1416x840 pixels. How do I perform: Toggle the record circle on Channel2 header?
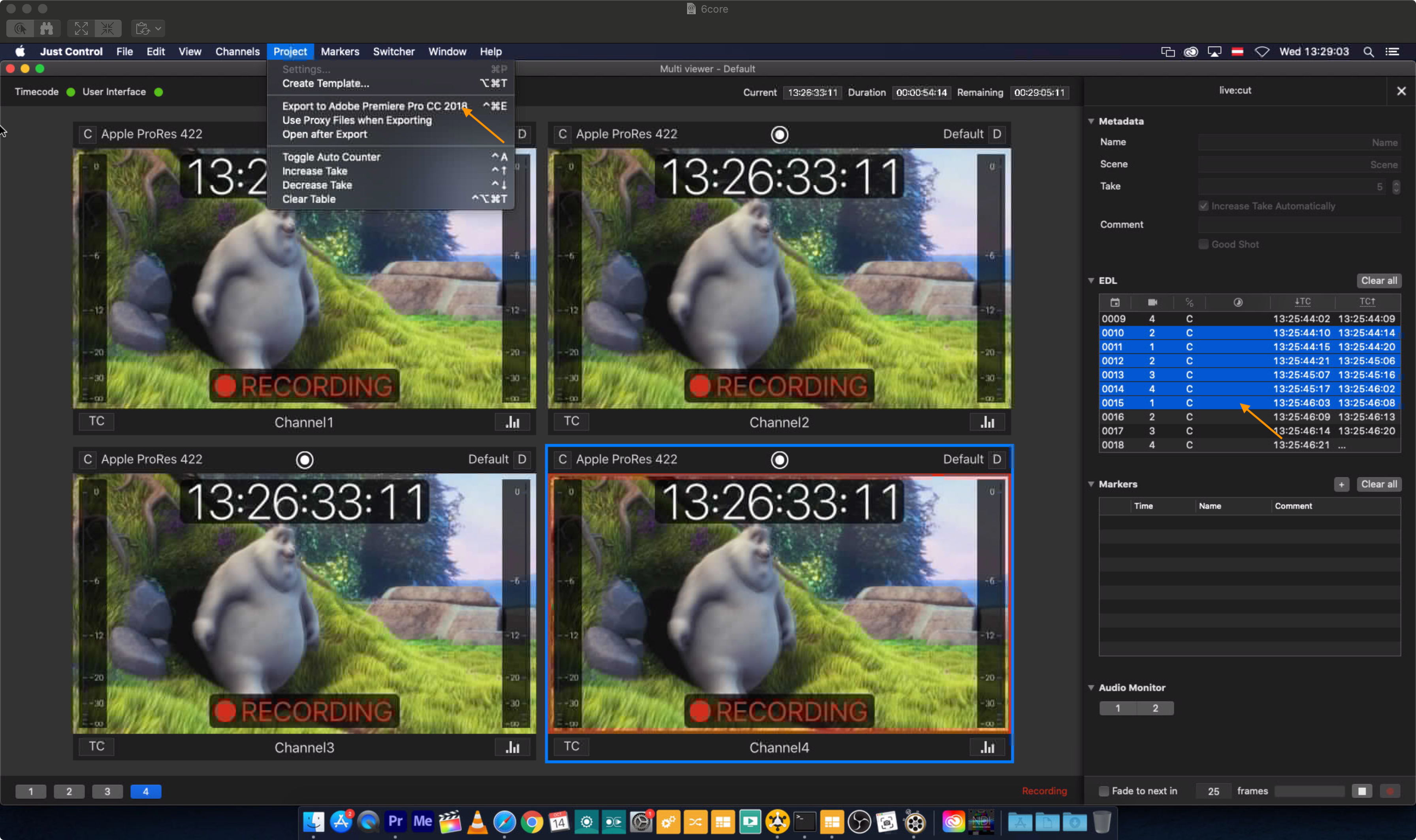779,135
